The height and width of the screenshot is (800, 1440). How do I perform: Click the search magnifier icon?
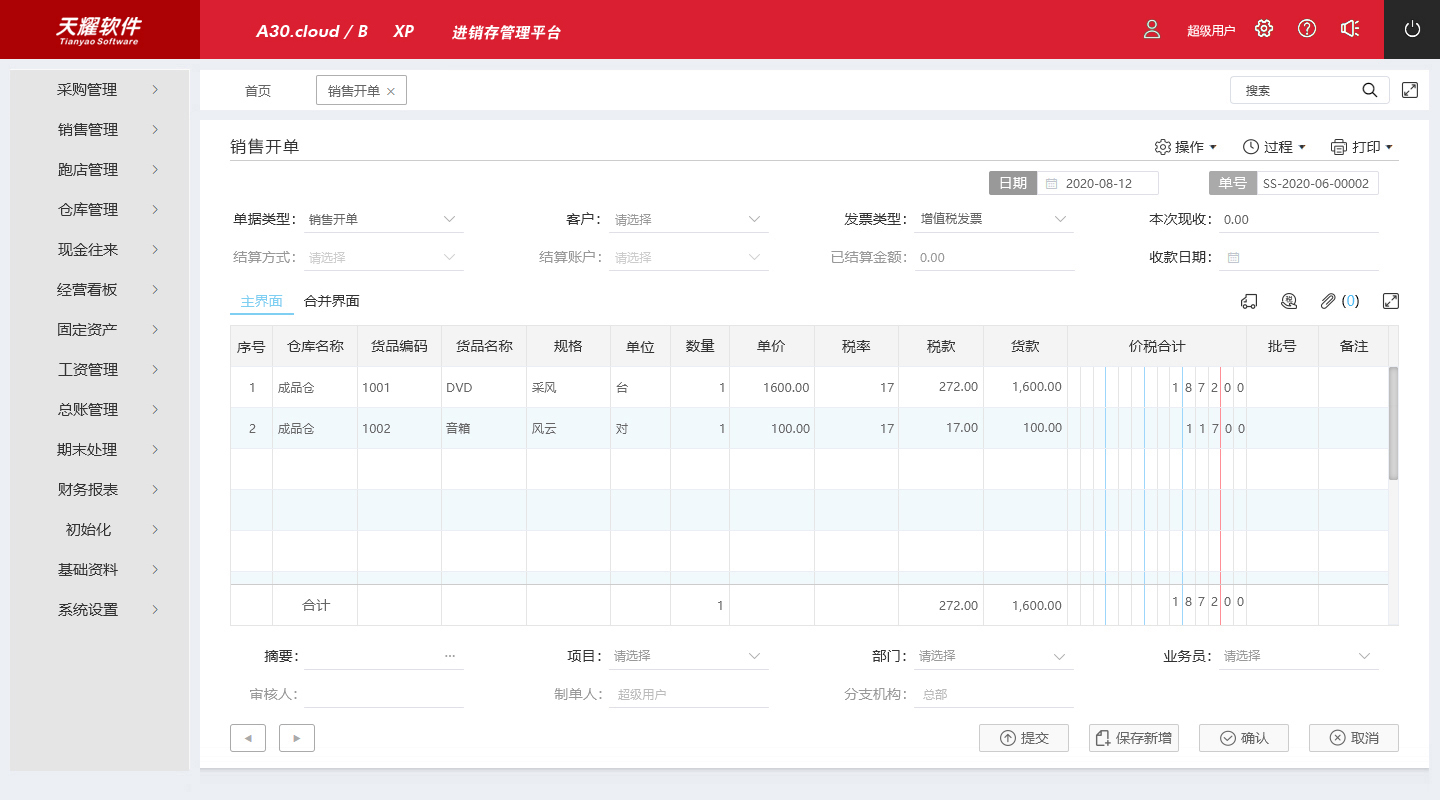point(1370,90)
